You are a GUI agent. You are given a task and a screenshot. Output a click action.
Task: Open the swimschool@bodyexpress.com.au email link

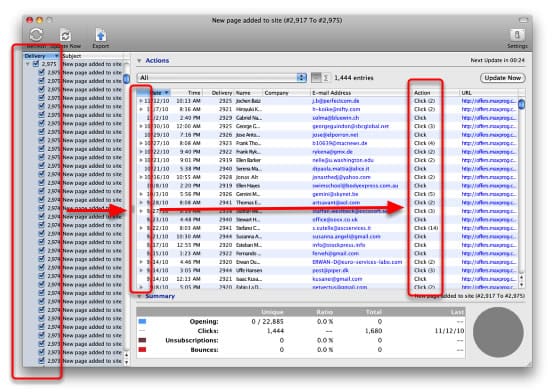(x=355, y=186)
